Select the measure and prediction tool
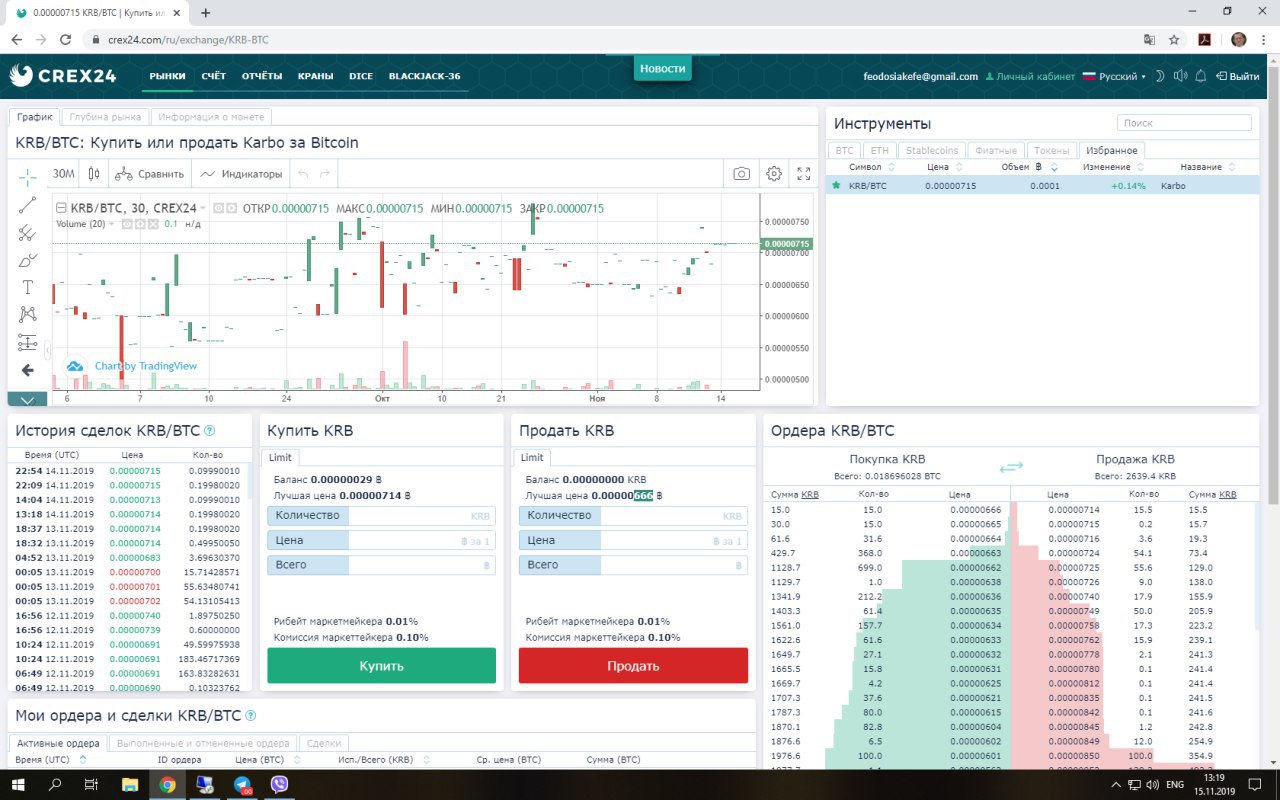This screenshot has width=1280, height=800. [28, 342]
